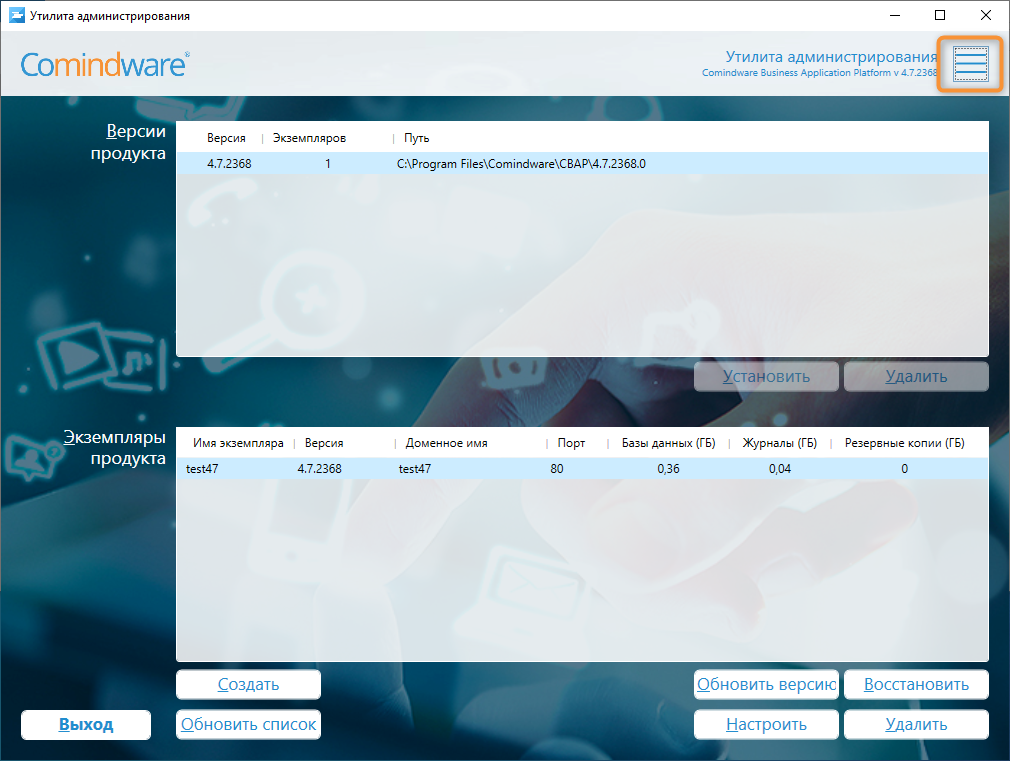The image size is (1010, 761).
Task: Click the Версии продукта label
Action: [128, 142]
